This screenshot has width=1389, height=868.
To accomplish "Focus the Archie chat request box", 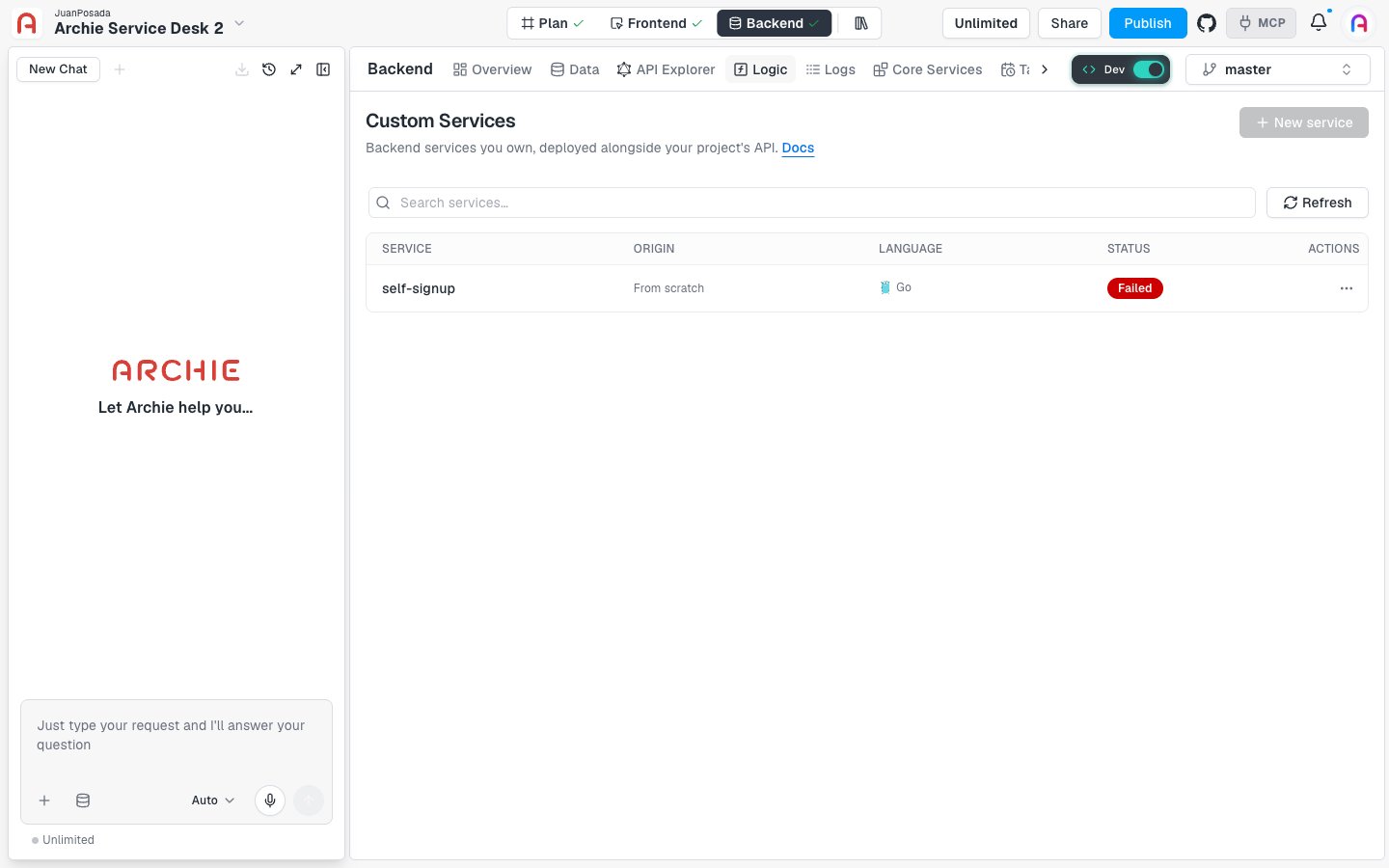I will [x=177, y=736].
